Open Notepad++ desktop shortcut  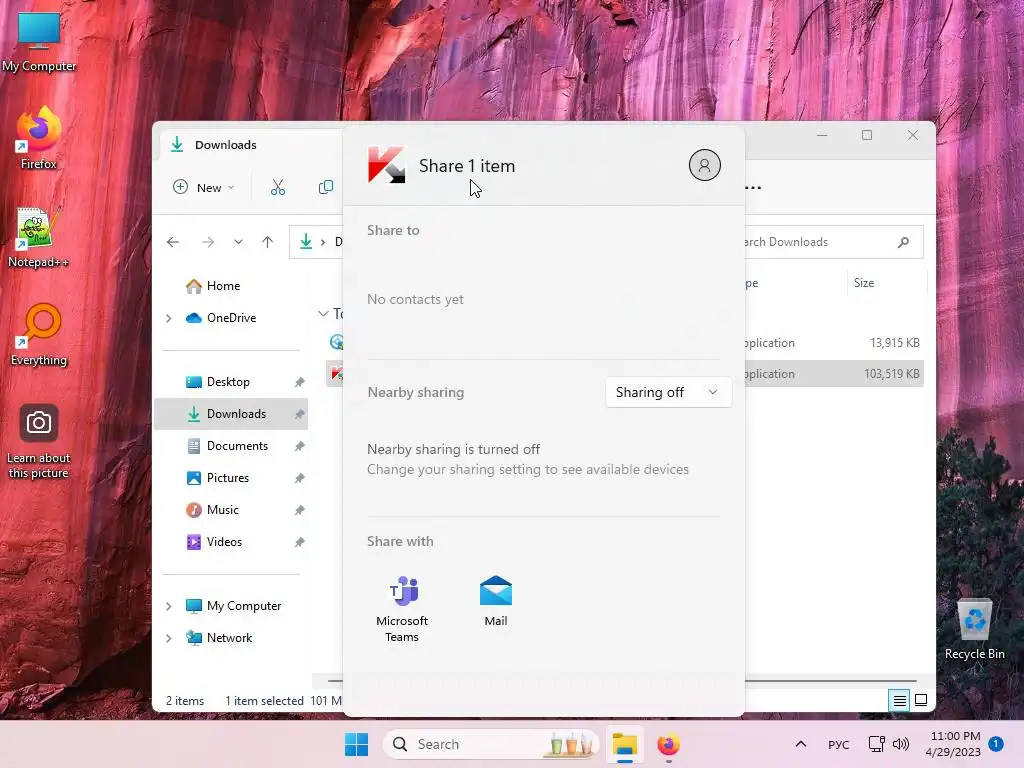[39, 236]
